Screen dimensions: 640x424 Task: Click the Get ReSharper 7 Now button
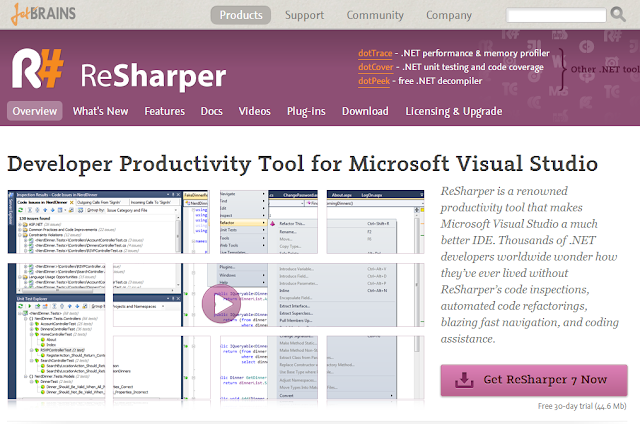tap(534, 380)
